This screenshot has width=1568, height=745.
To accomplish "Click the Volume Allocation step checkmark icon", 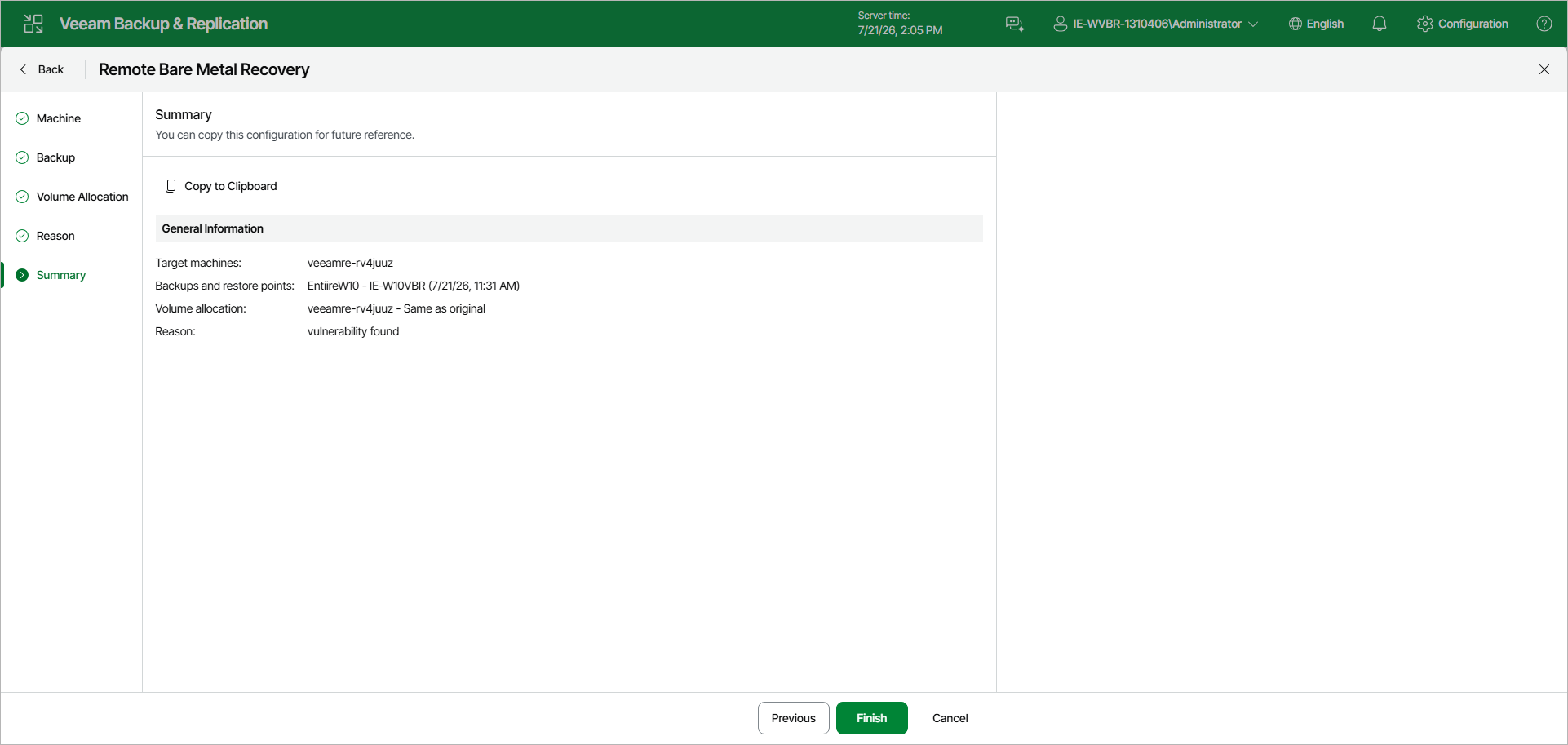I will tap(22, 197).
